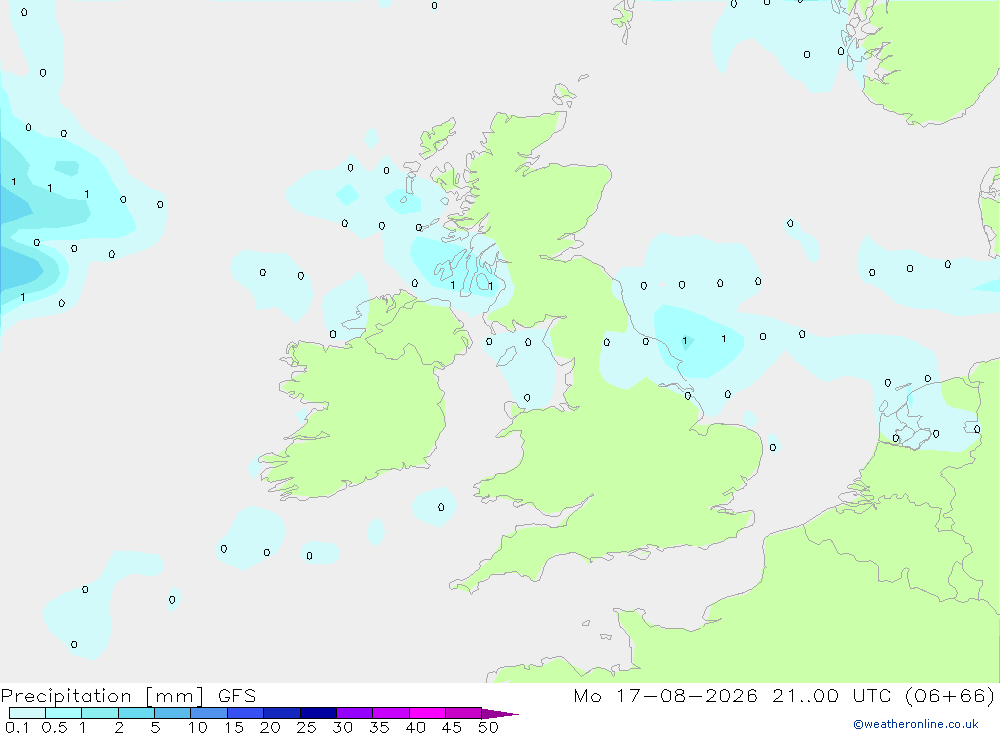1000x733 pixels.
Task: Click the 'Mo 17-08-2026 21..00 UTC (06+66)' timestamp
Action: pyautogui.click(x=784, y=696)
